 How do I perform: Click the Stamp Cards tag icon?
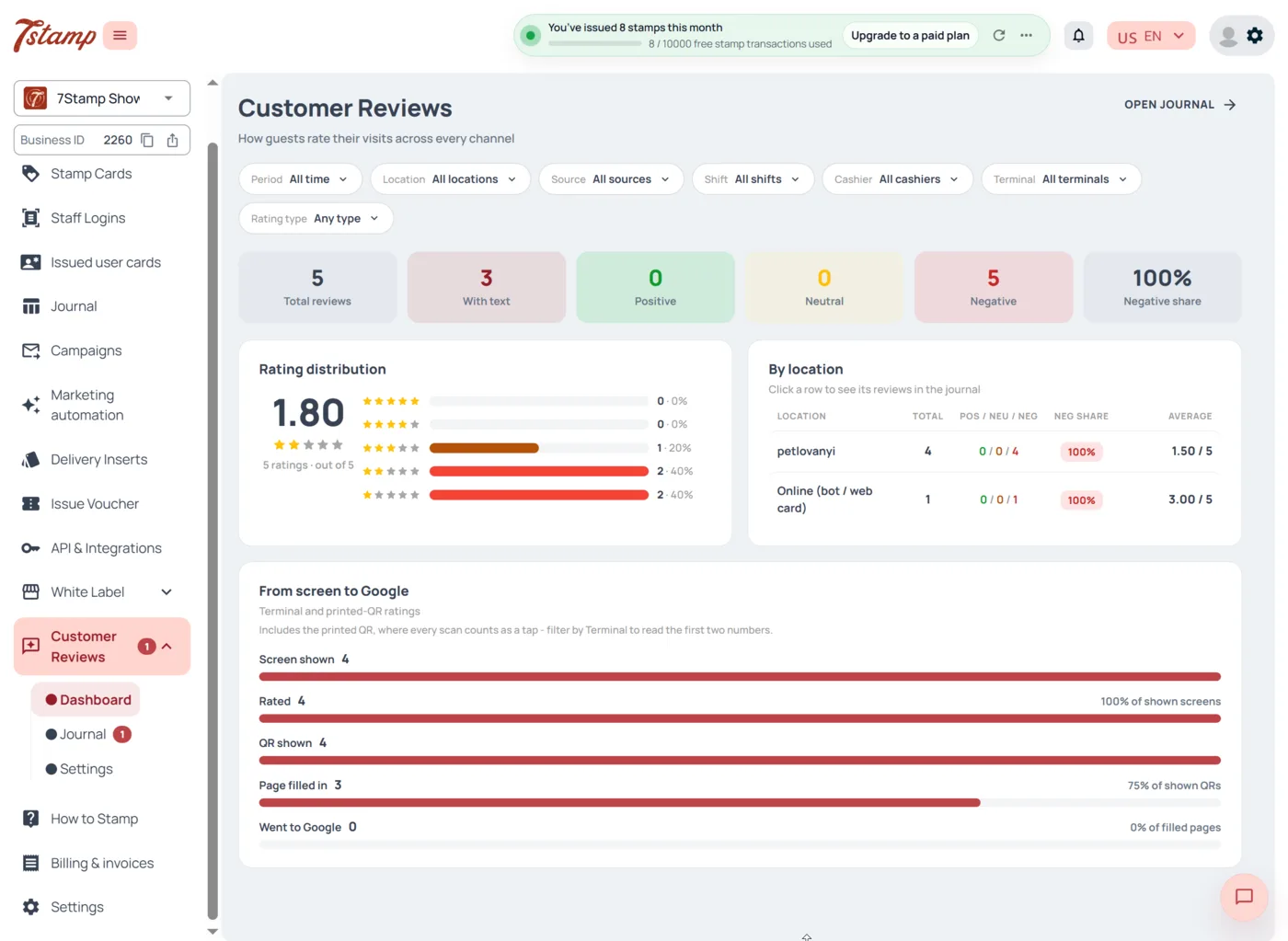(x=30, y=173)
